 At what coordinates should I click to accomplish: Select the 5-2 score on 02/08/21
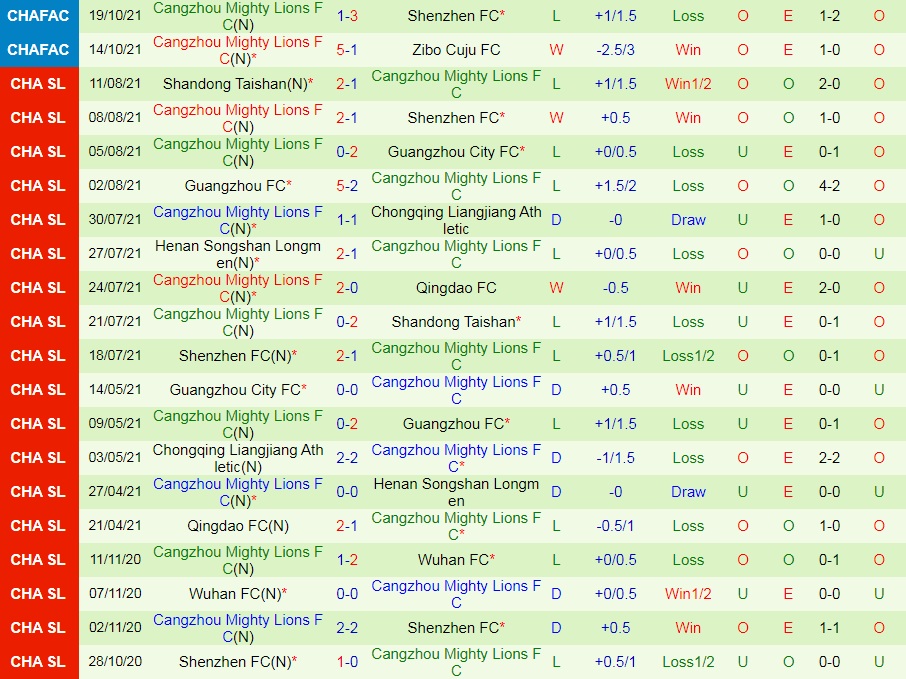coord(347,186)
